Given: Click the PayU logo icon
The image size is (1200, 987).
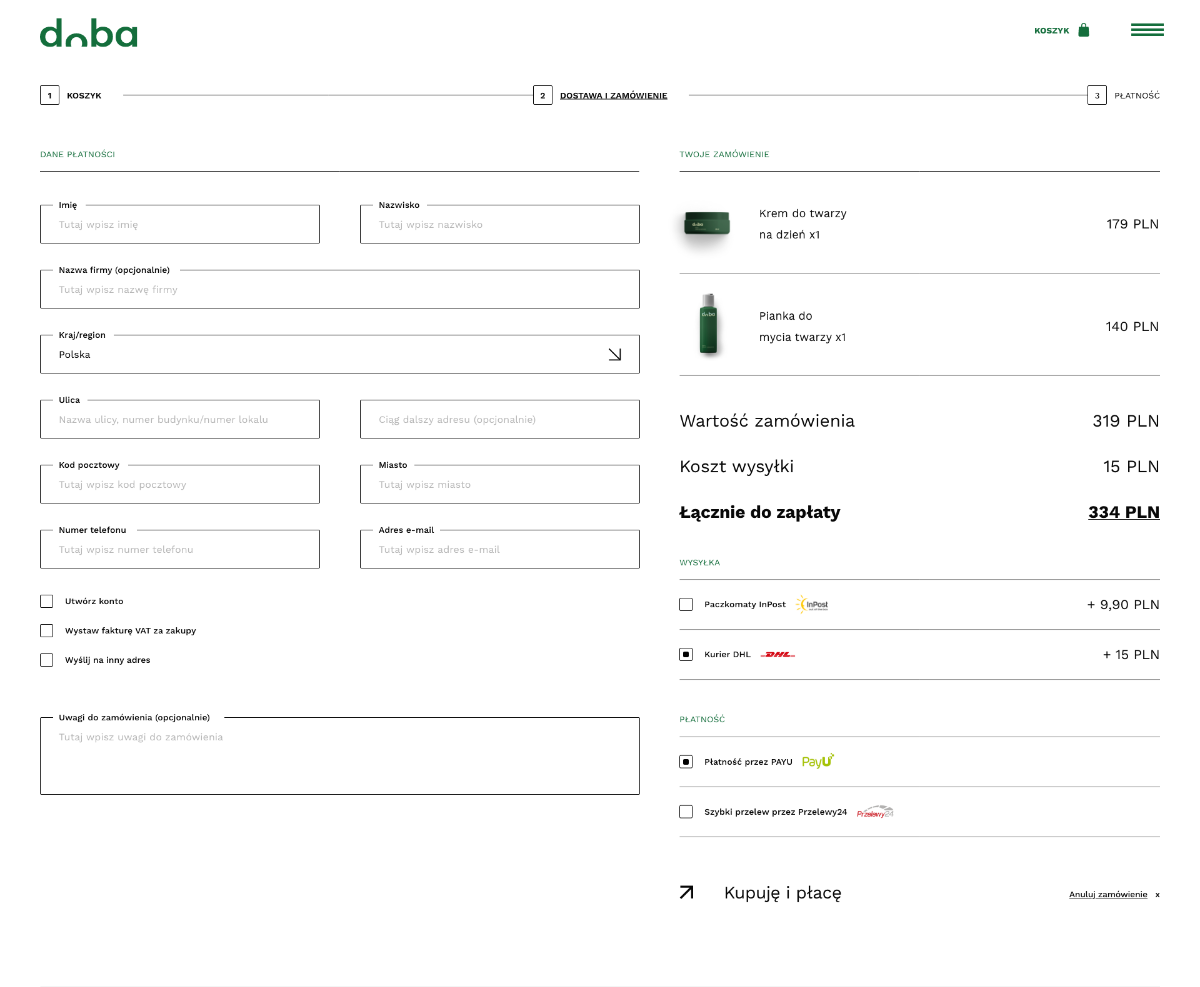Looking at the screenshot, I should coord(818,761).
